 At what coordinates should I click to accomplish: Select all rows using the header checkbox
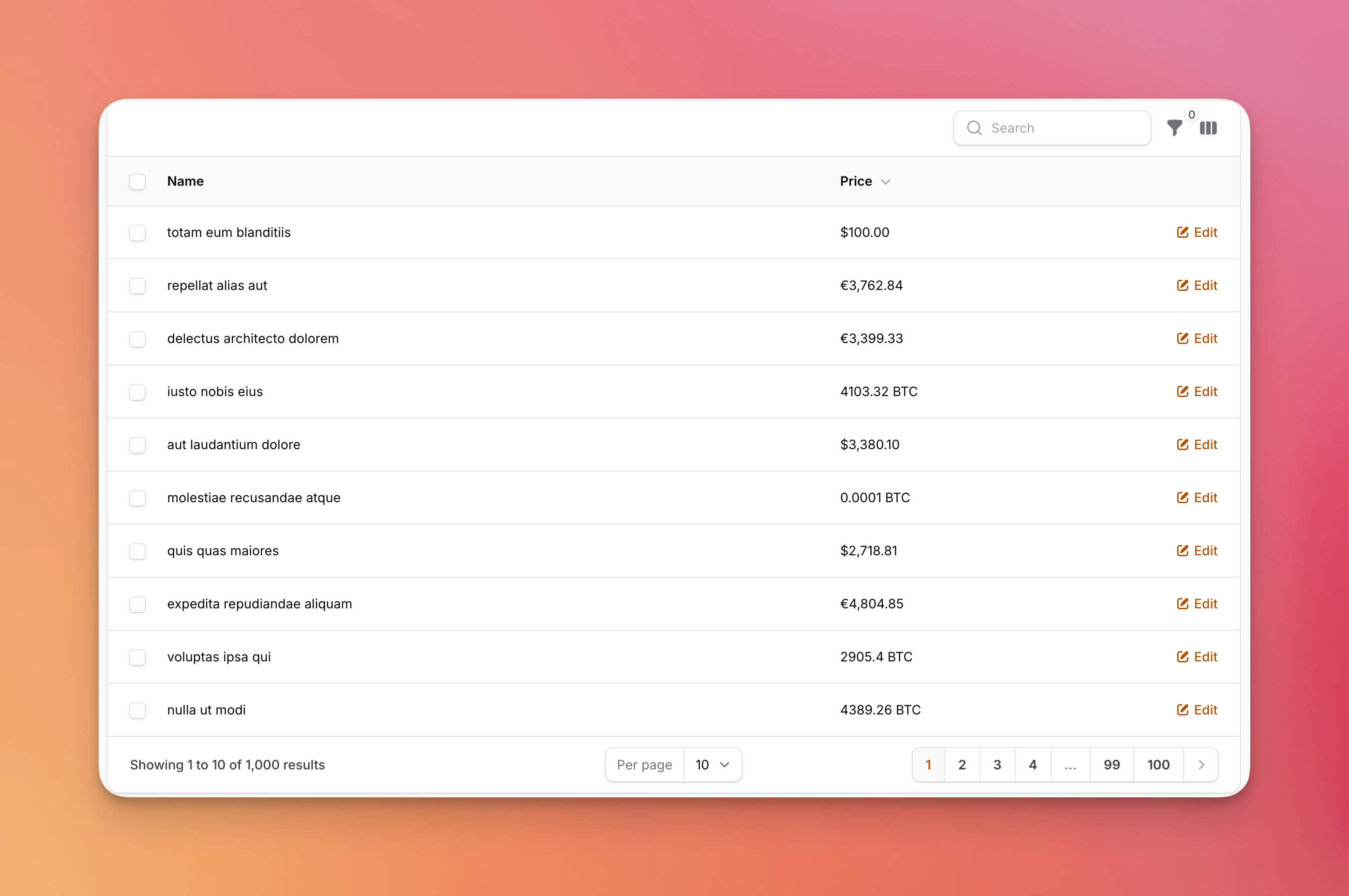(137, 182)
